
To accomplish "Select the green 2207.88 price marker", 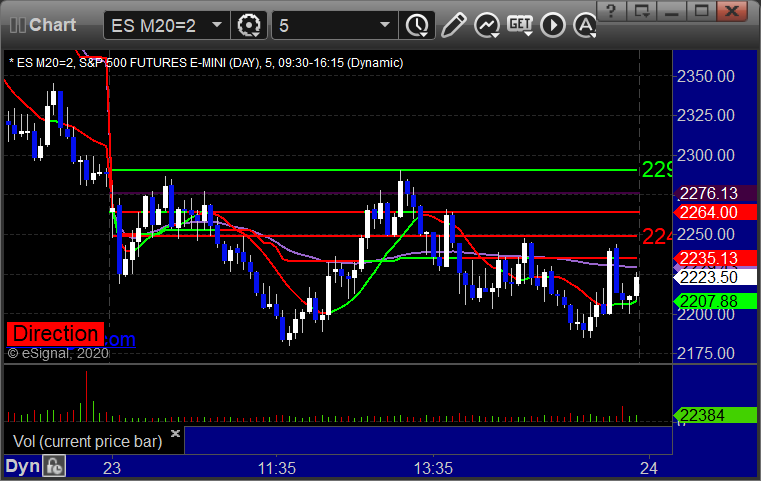I will coord(715,301).
